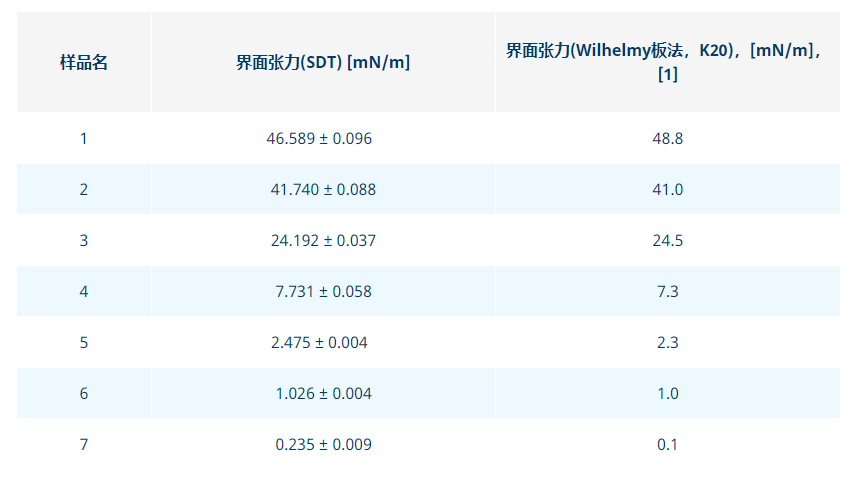Click the Wilhelmy value 0.1

tap(667, 444)
